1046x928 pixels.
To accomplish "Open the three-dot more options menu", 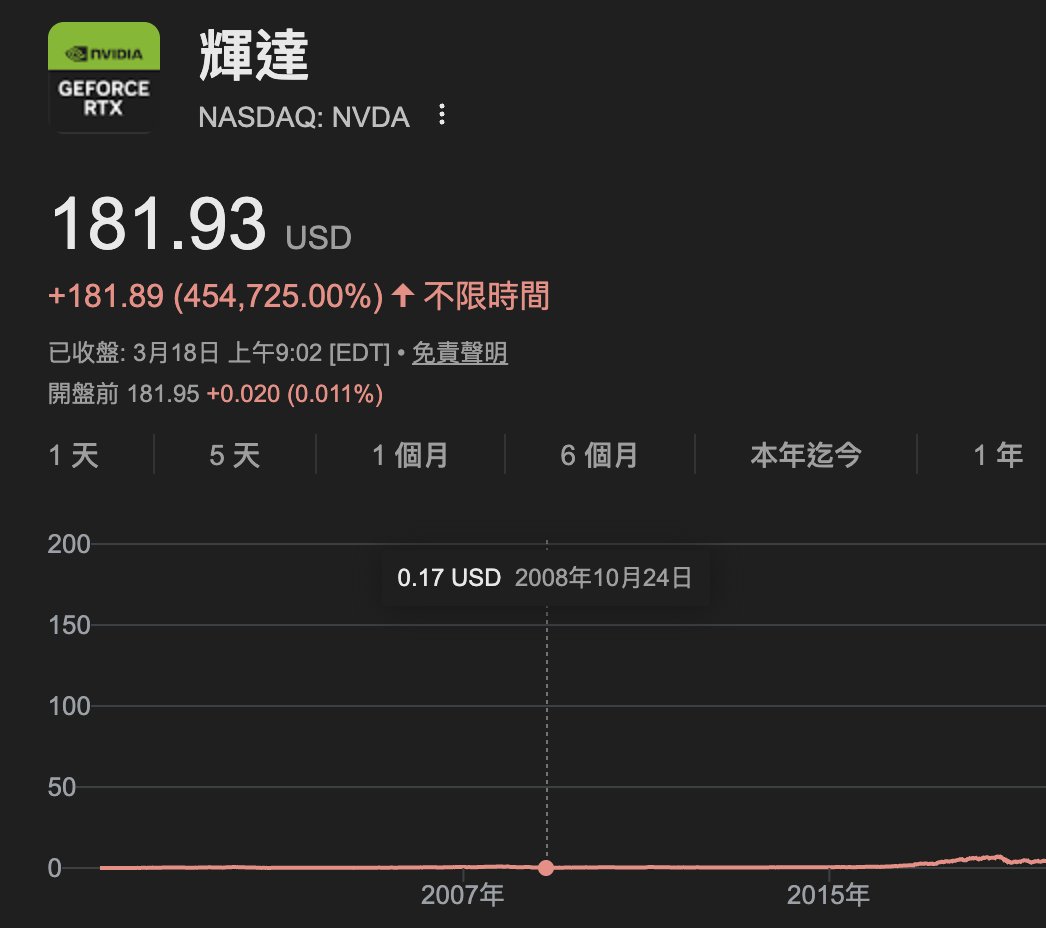I will [x=442, y=115].
